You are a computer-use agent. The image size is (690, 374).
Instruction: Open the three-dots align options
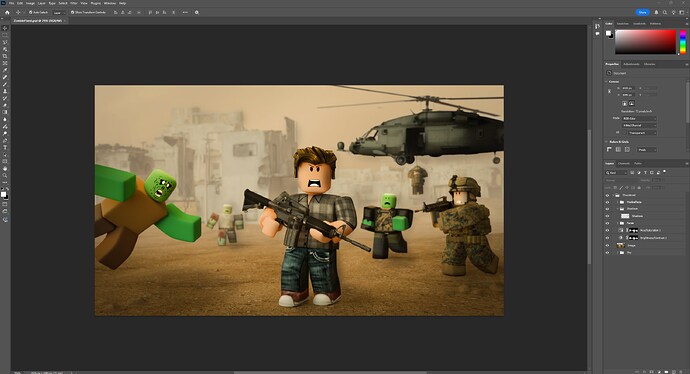(185, 12)
